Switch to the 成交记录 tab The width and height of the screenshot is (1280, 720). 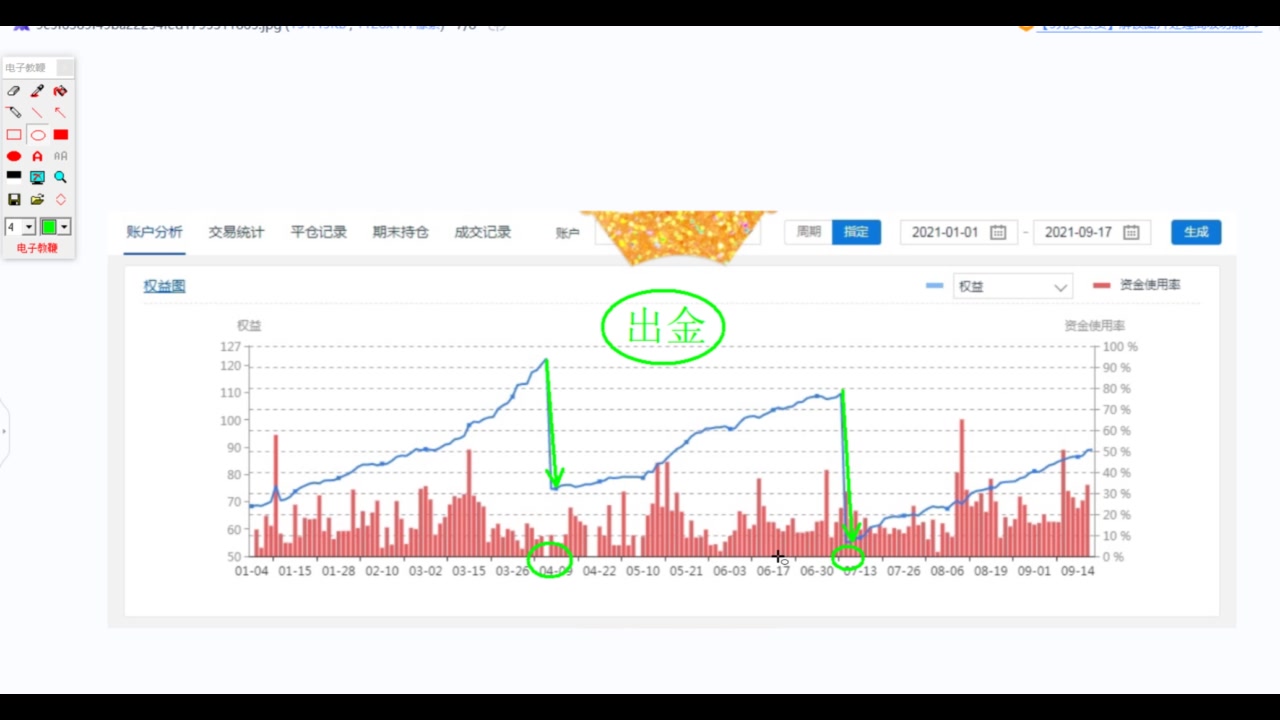point(482,232)
